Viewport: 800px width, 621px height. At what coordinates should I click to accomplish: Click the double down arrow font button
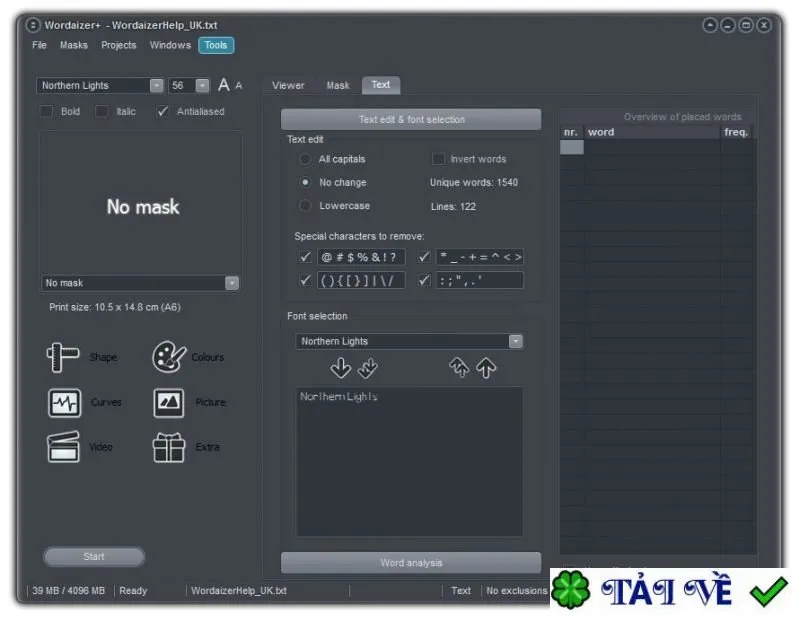pyautogui.click(x=367, y=368)
